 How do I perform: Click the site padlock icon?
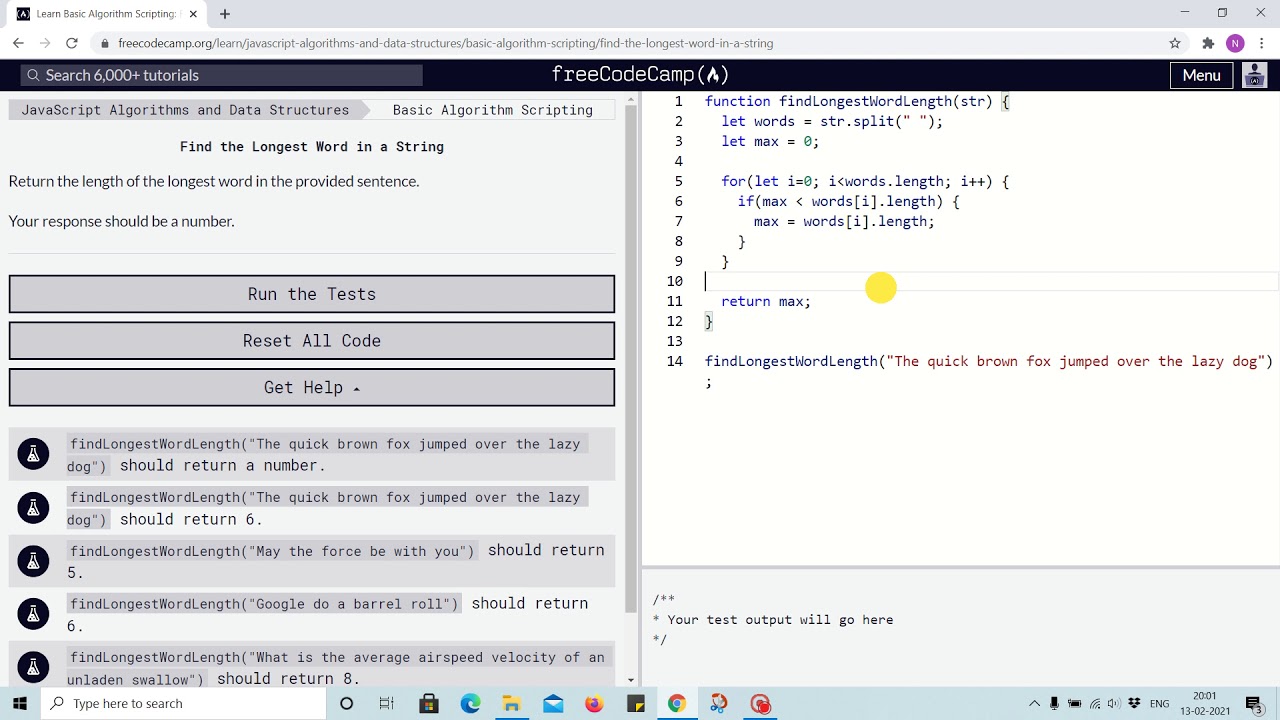104,43
